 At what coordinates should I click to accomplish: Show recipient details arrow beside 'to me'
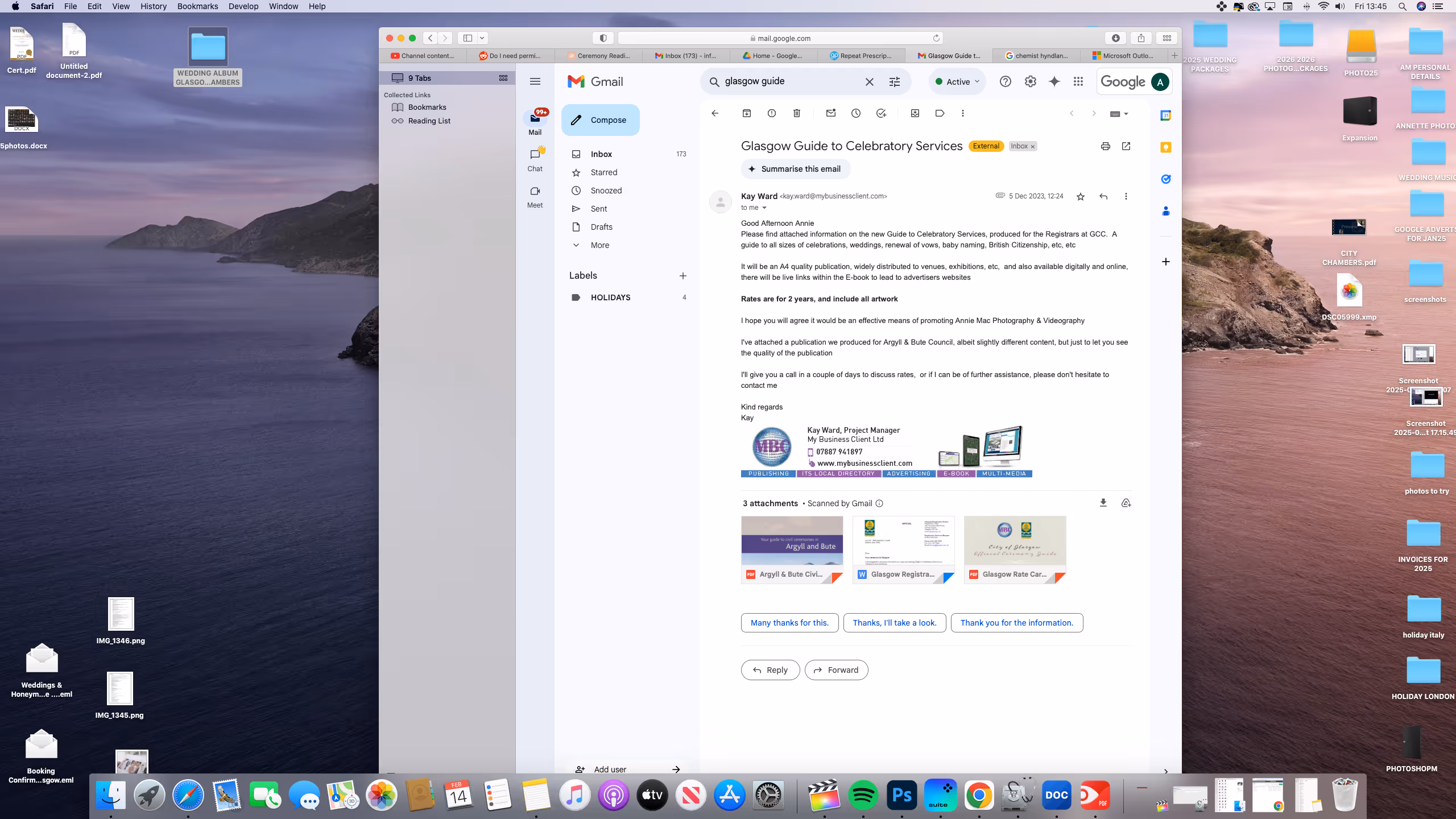pyautogui.click(x=764, y=208)
